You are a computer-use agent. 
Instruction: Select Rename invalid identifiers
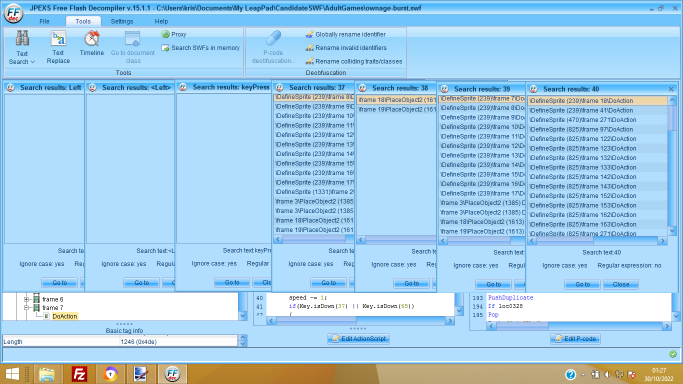pos(346,48)
